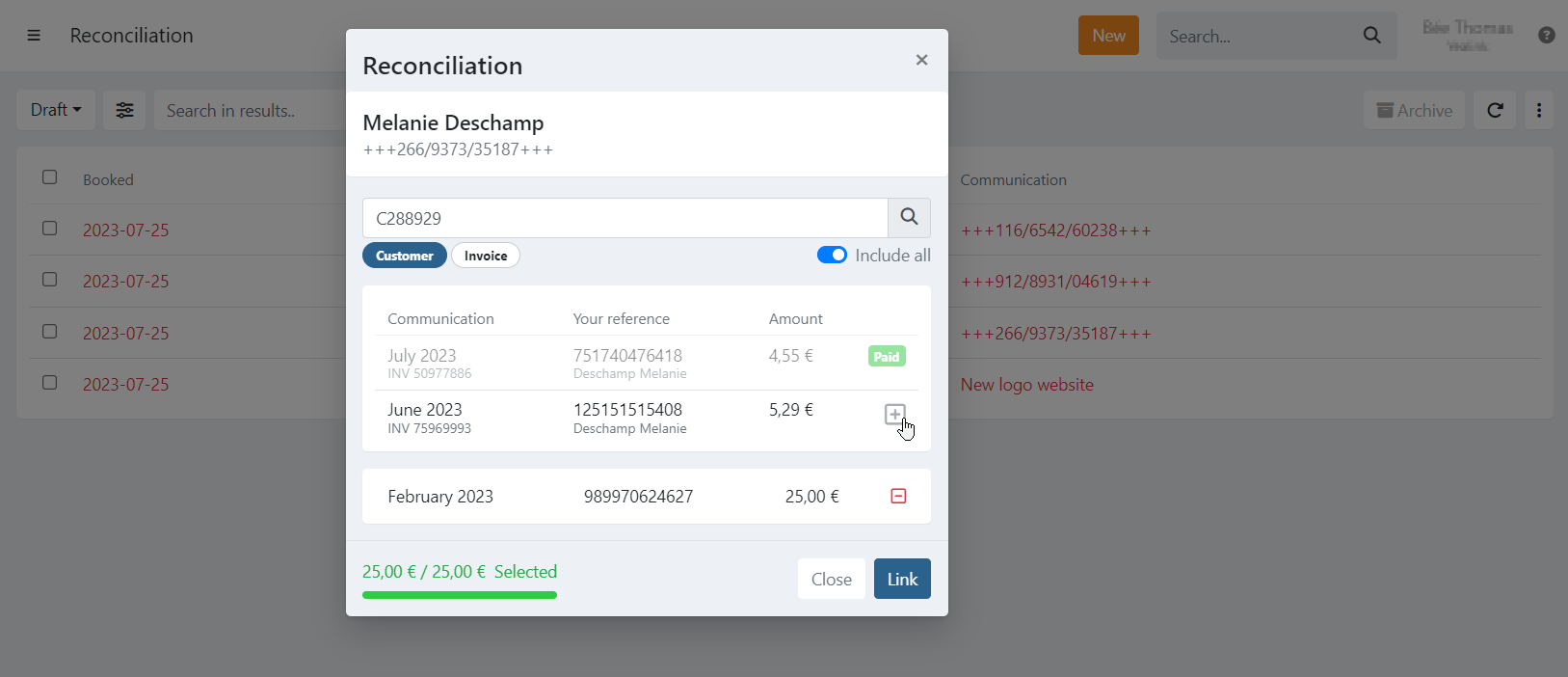Click the C288929 search input field

coord(625,218)
